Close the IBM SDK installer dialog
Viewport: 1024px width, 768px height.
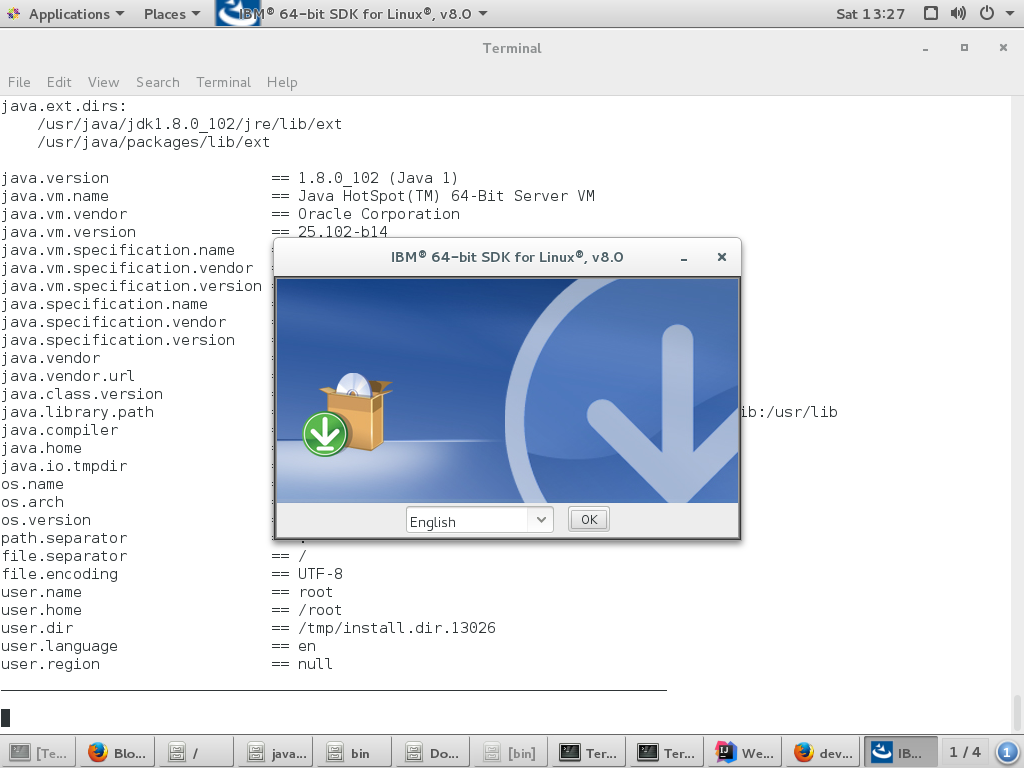click(722, 257)
